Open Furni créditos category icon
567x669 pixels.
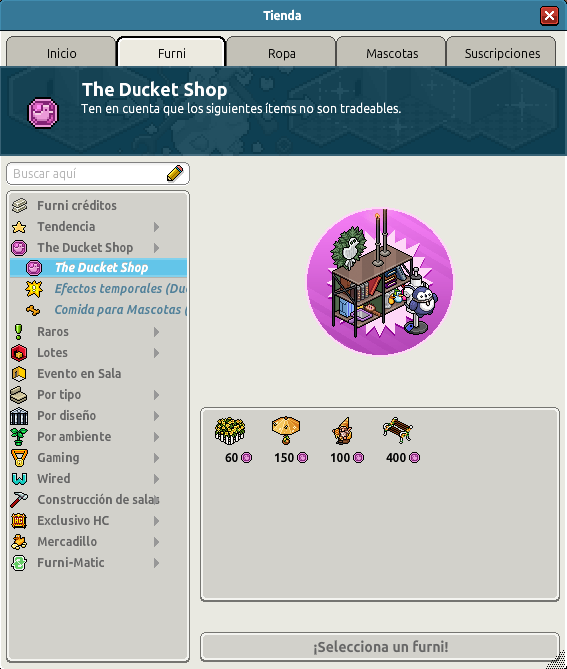coord(19,206)
